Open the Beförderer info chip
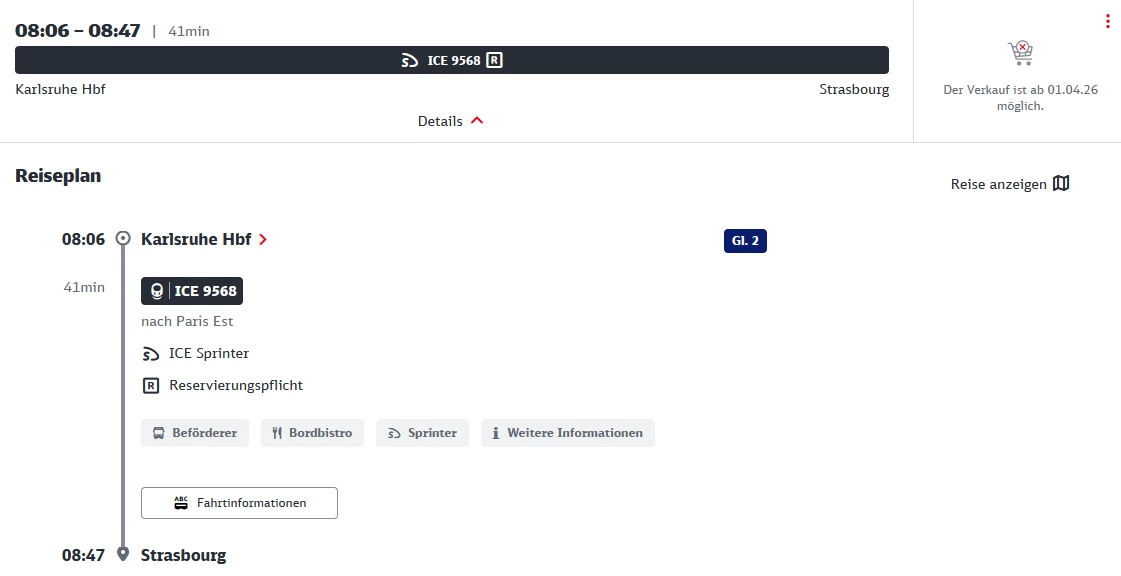The width and height of the screenshot is (1121, 576). pos(194,433)
